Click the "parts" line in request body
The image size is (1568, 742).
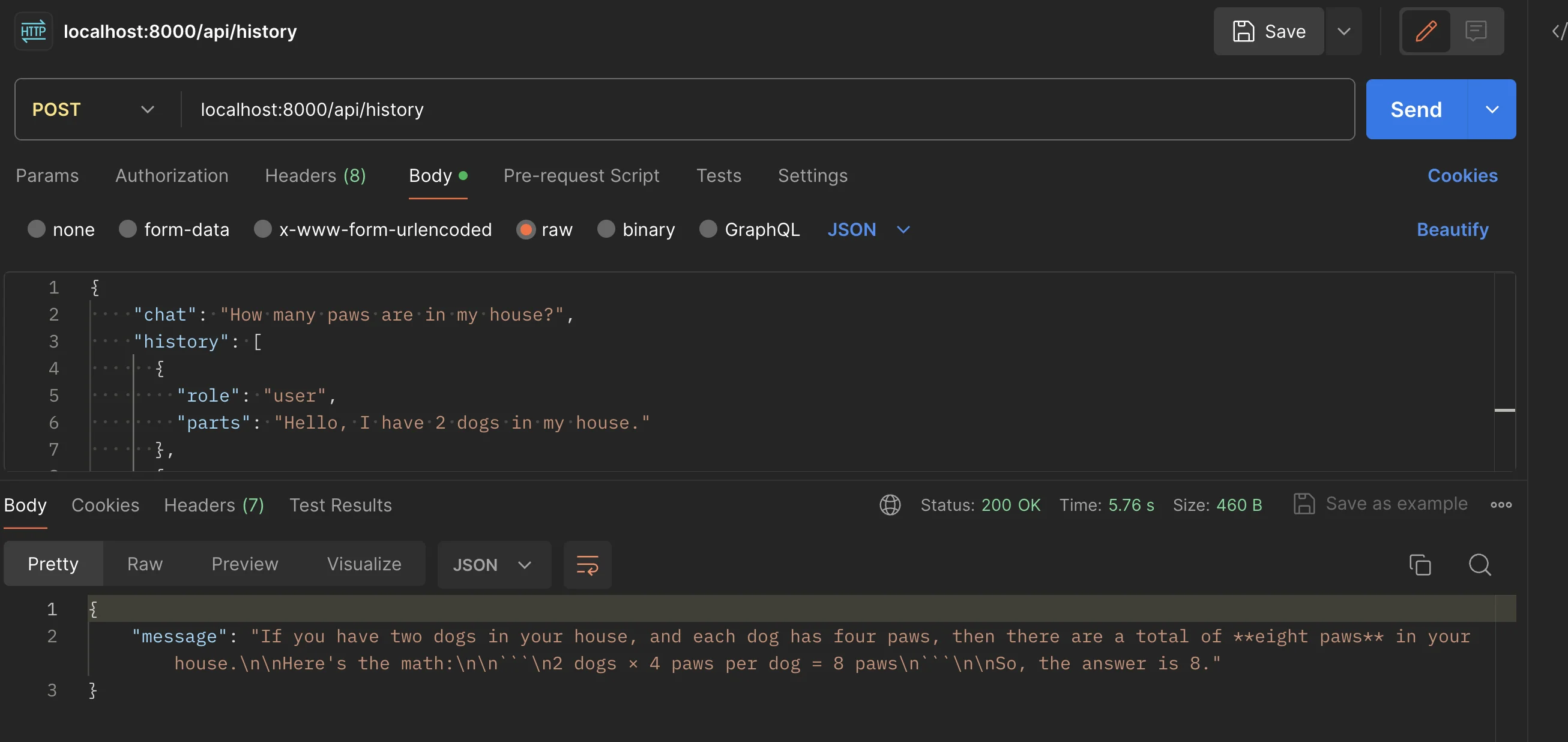coord(414,423)
